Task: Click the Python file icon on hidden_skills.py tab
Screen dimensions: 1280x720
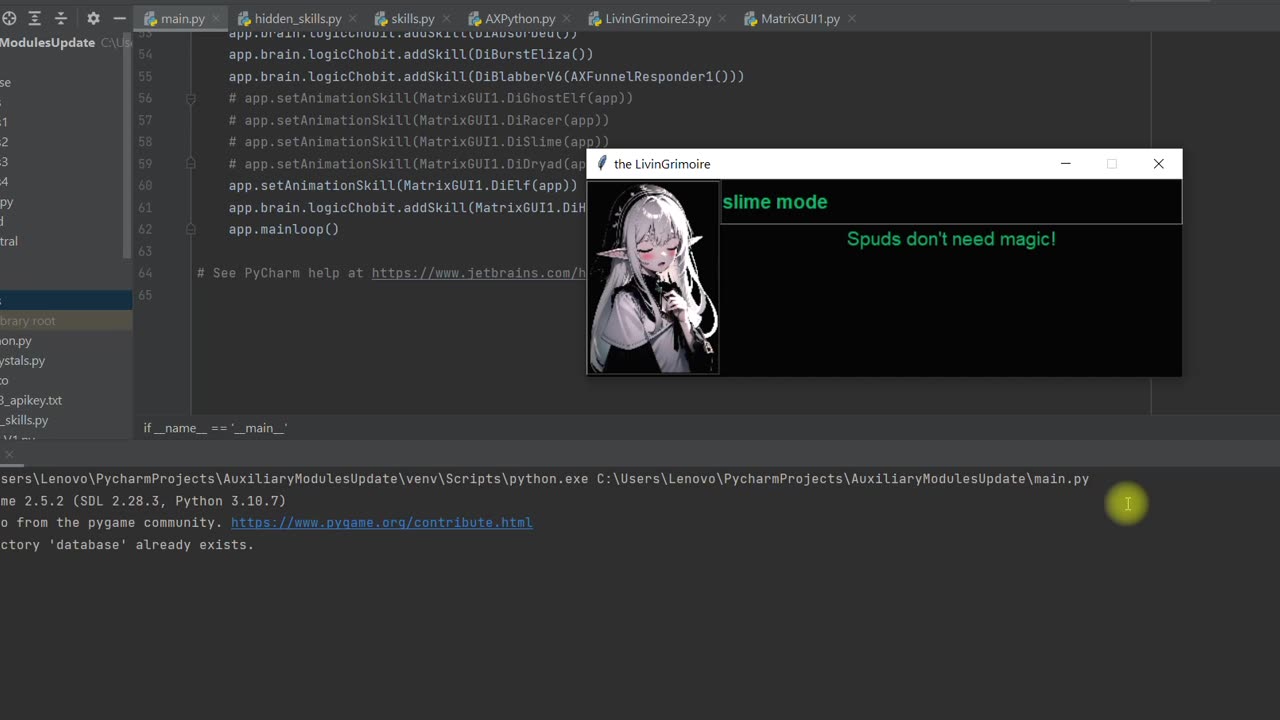Action: (244, 19)
